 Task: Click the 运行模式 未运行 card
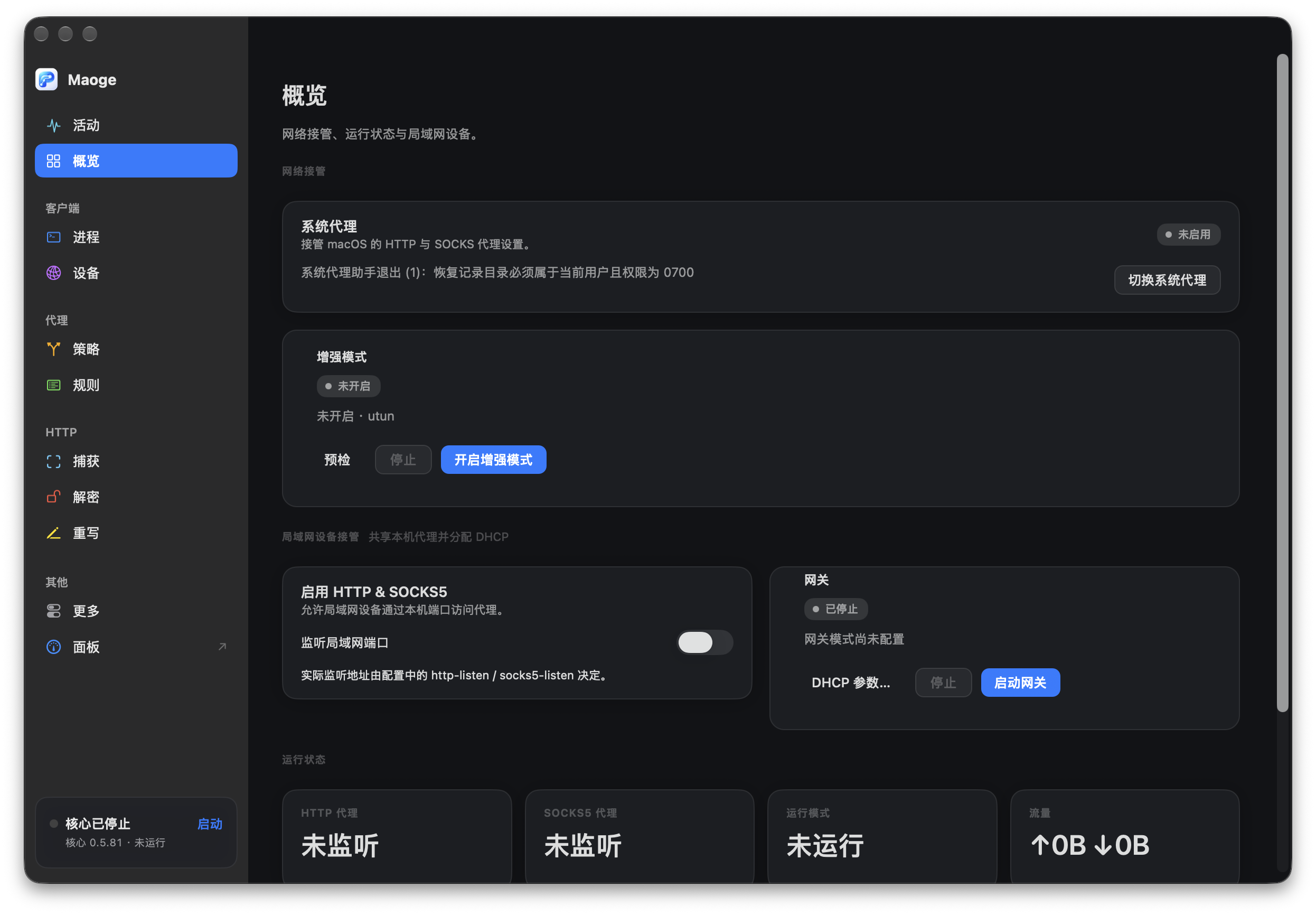click(x=882, y=836)
